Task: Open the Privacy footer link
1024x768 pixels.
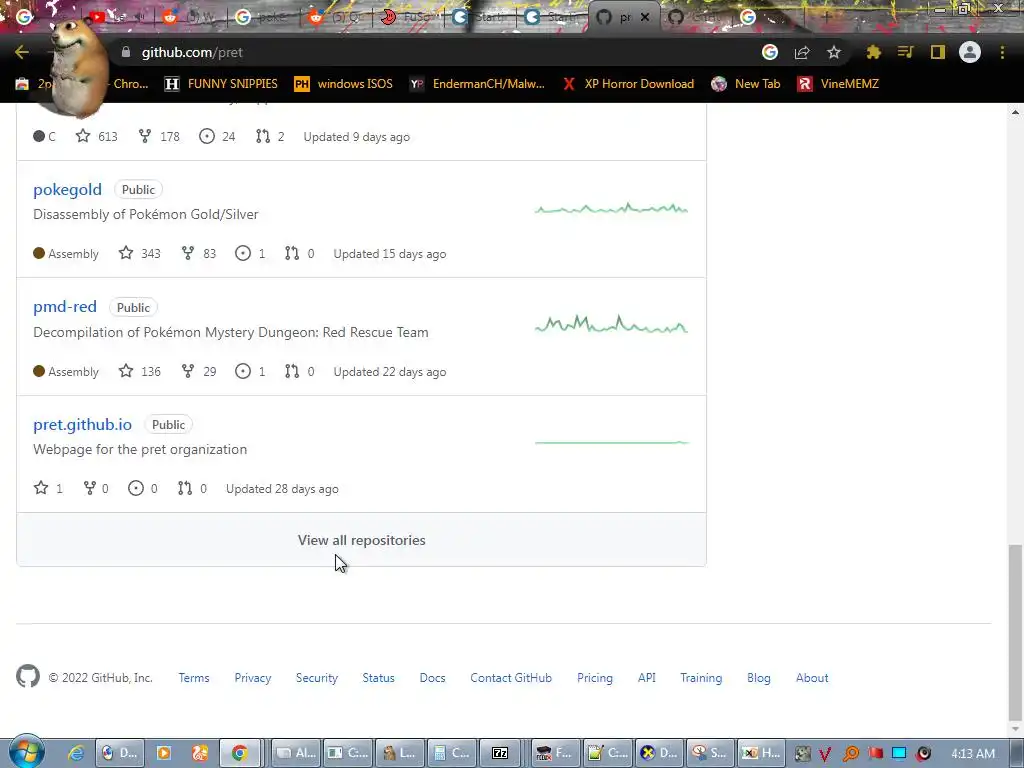Action: click(253, 678)
